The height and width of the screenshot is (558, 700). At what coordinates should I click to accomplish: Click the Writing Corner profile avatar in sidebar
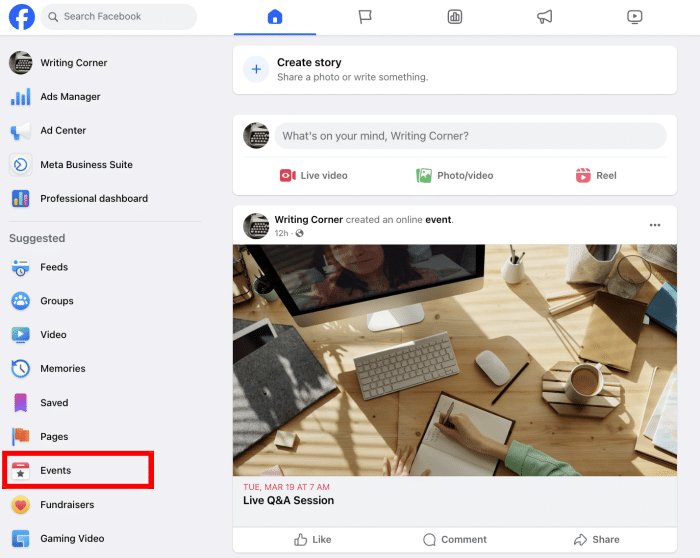click(x=21, y=62)
